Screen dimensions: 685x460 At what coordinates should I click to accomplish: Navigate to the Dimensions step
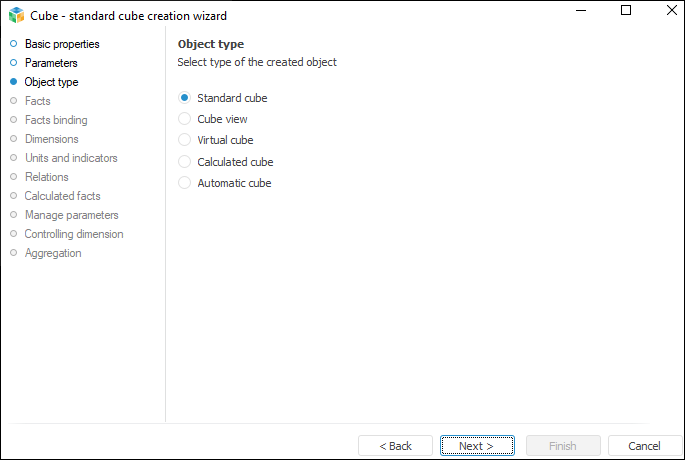click(x=51, y=139)
